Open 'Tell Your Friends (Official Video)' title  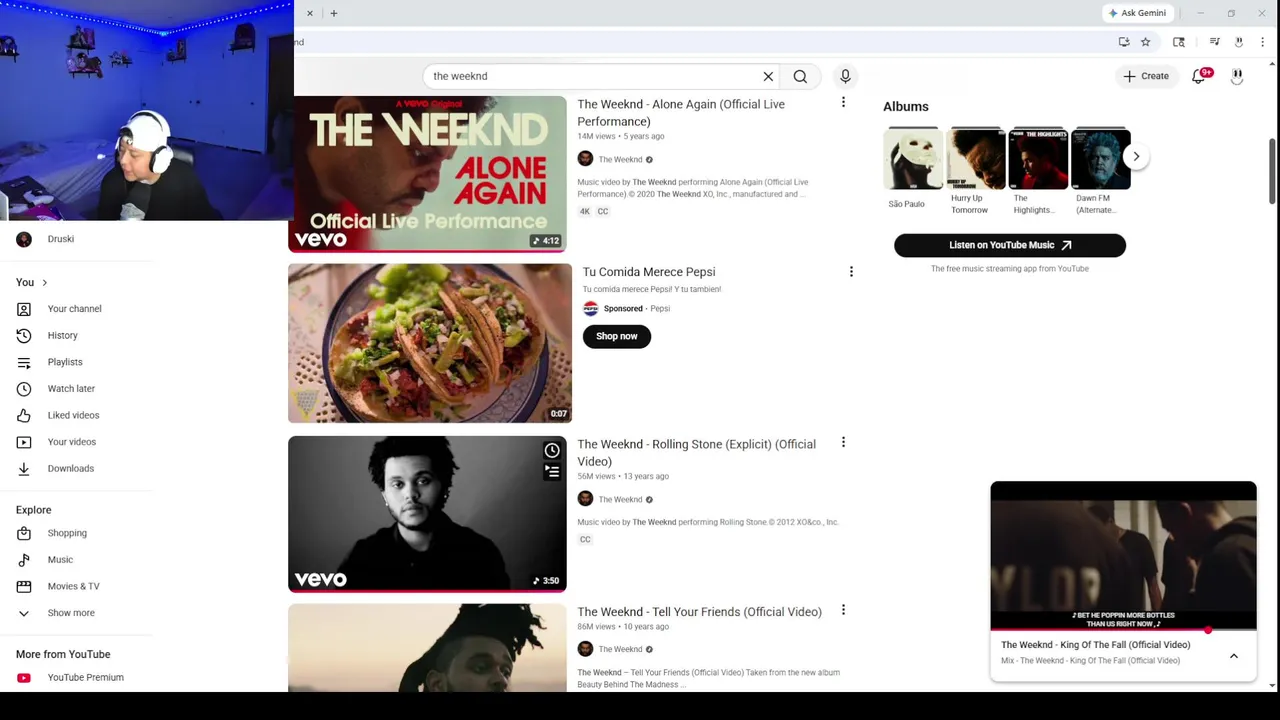pyautogui.click(x=699, y=612)
